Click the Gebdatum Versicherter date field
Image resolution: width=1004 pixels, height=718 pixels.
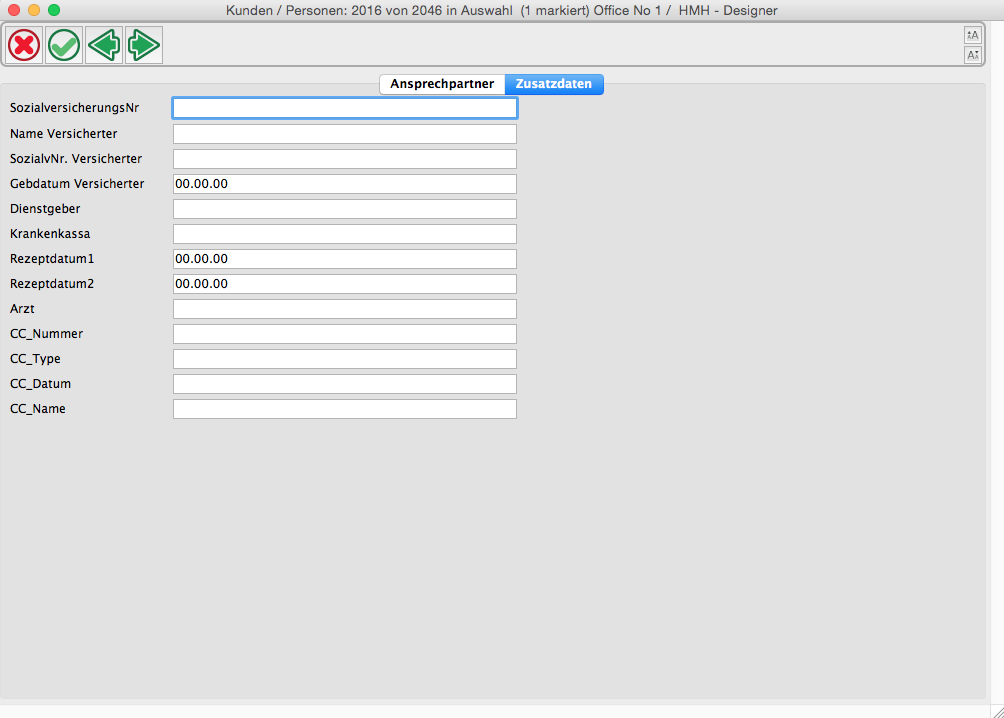(345, 184)
